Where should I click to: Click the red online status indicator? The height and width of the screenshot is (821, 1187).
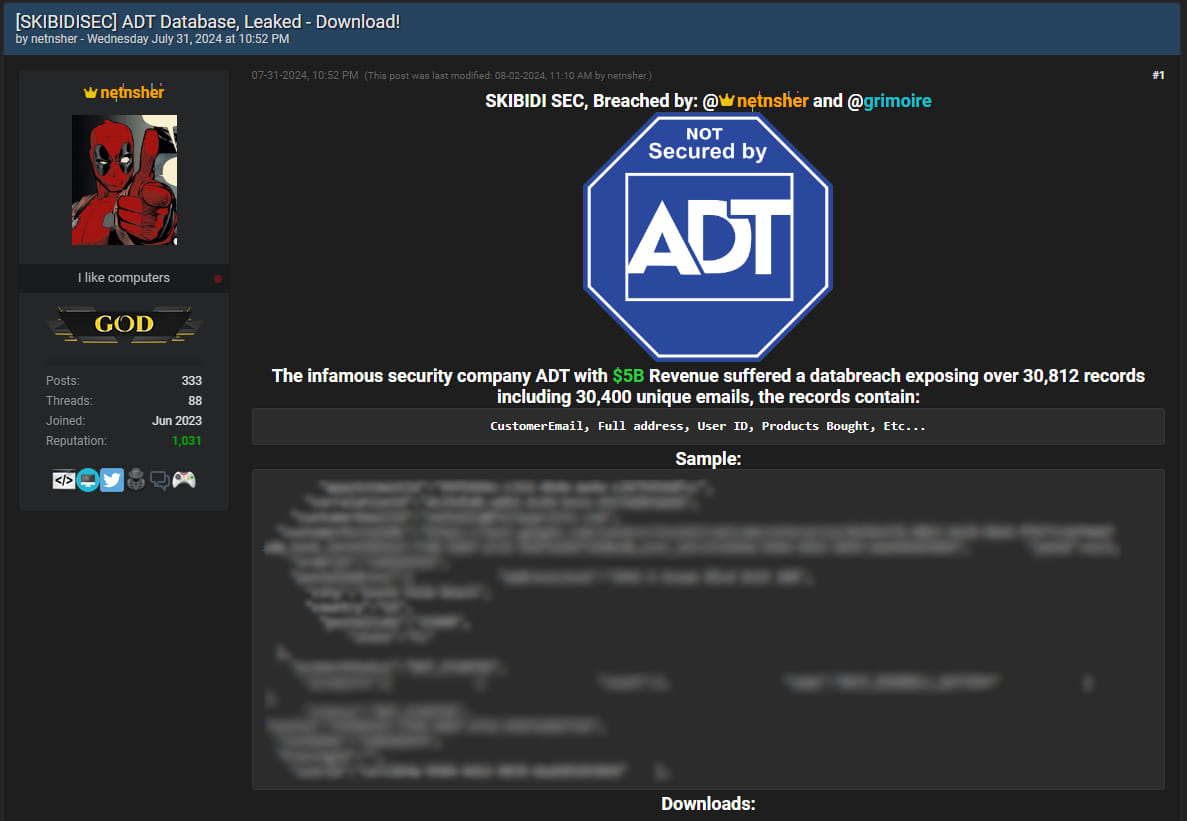[217, 279]
